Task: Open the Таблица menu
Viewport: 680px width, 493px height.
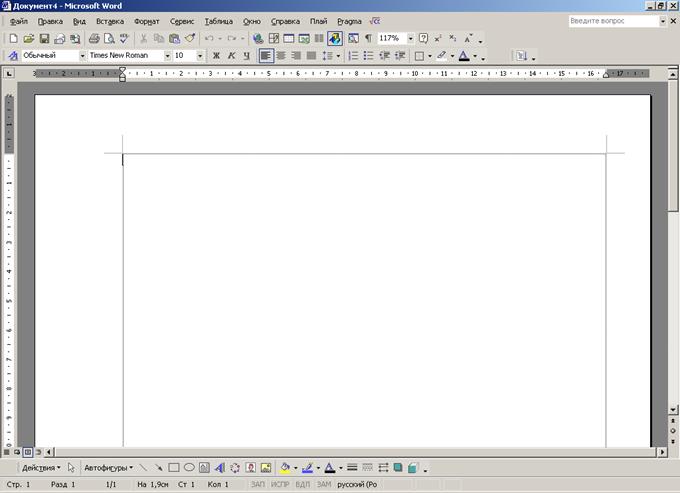Action: [219, 21]
